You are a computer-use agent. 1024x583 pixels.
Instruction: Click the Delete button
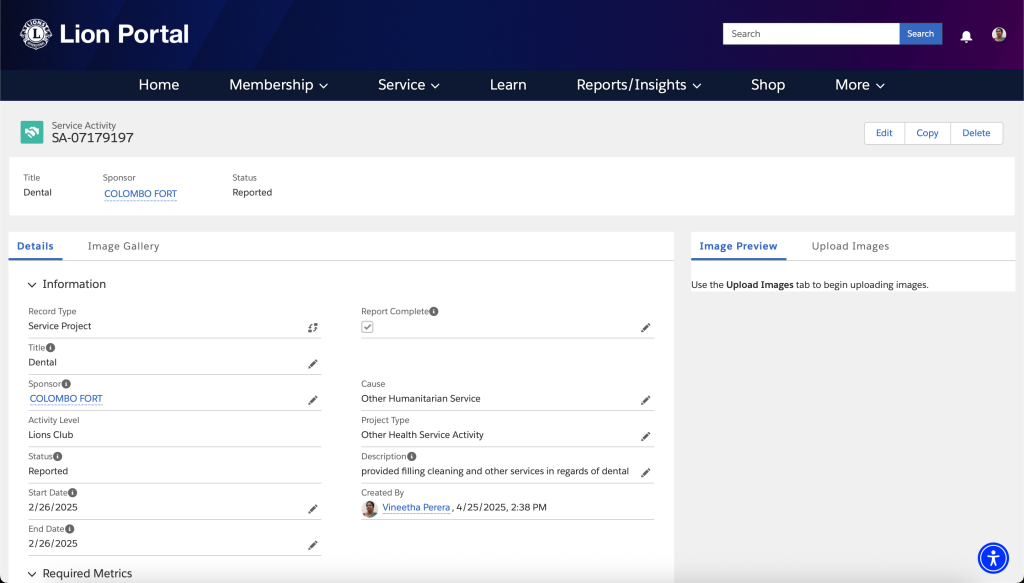[x=976, y=133]
